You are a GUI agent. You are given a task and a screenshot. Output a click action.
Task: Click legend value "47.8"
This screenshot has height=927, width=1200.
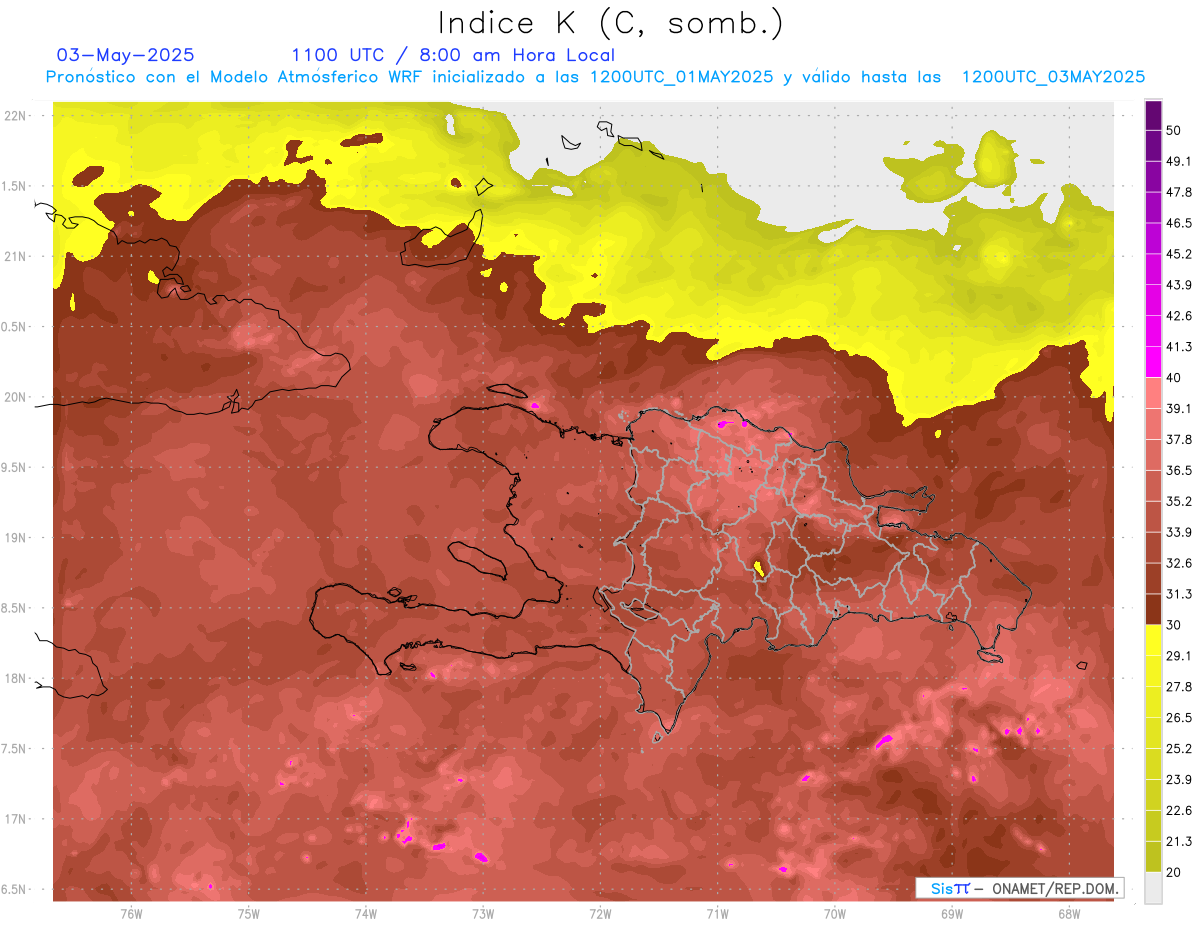[1179, 192]
